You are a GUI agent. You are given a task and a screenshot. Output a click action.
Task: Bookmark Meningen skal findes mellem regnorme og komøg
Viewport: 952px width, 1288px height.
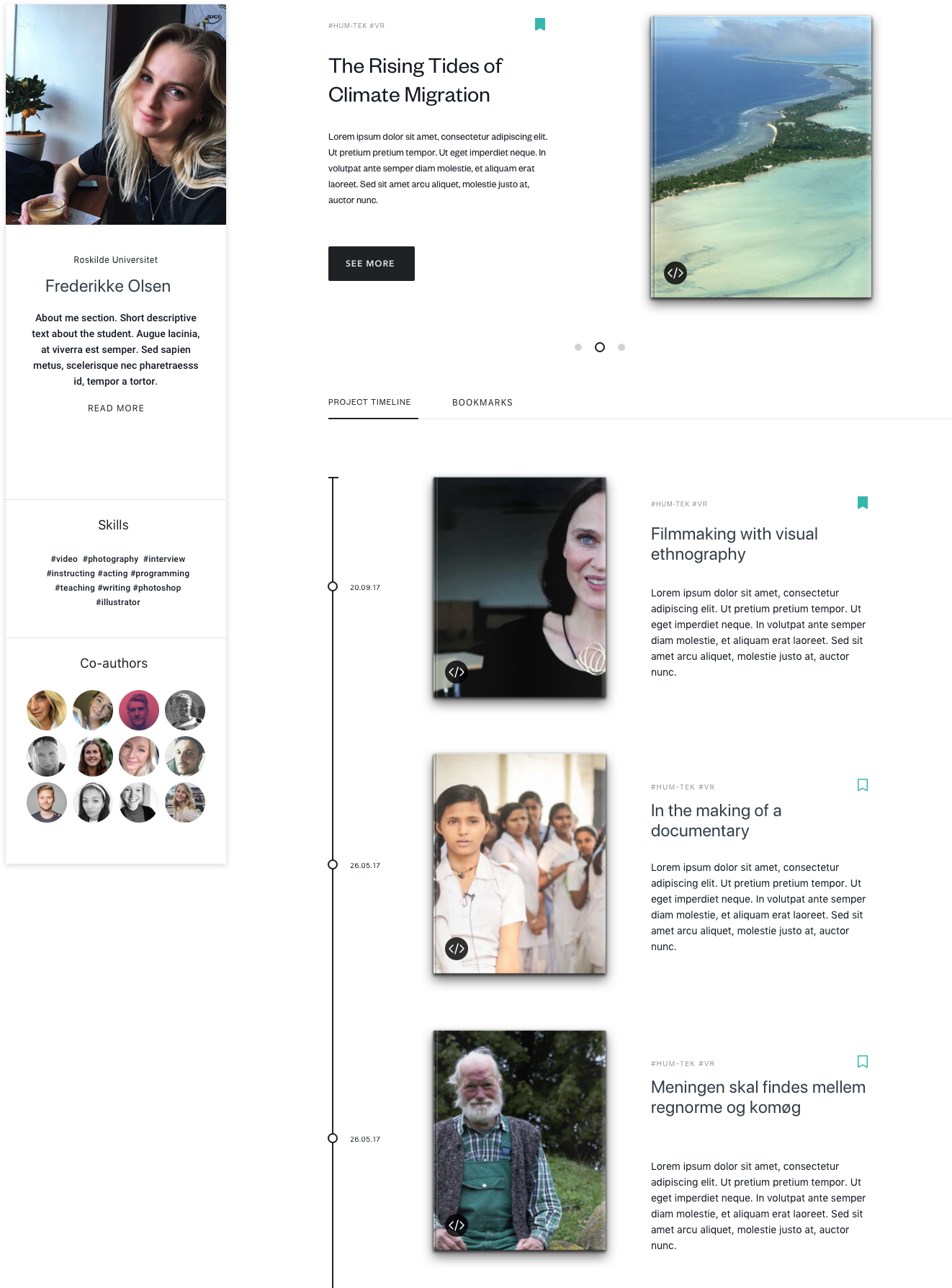863,1062
